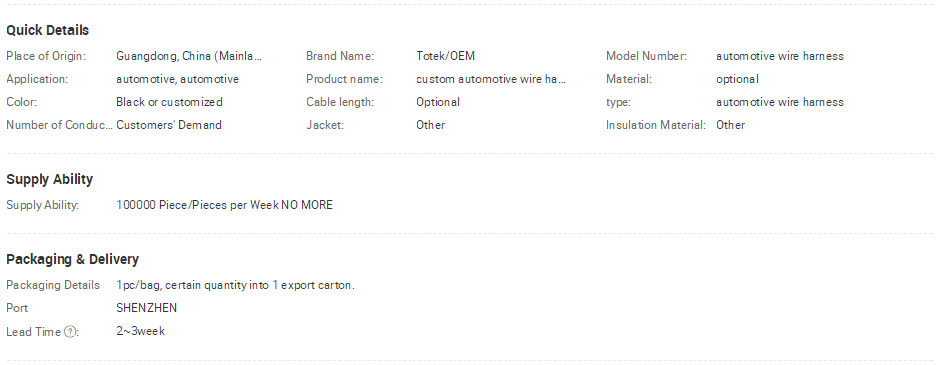Select the Supply Ability section heading
The height and width of the screenshot is (365, 939).
(x=50, y=179)
